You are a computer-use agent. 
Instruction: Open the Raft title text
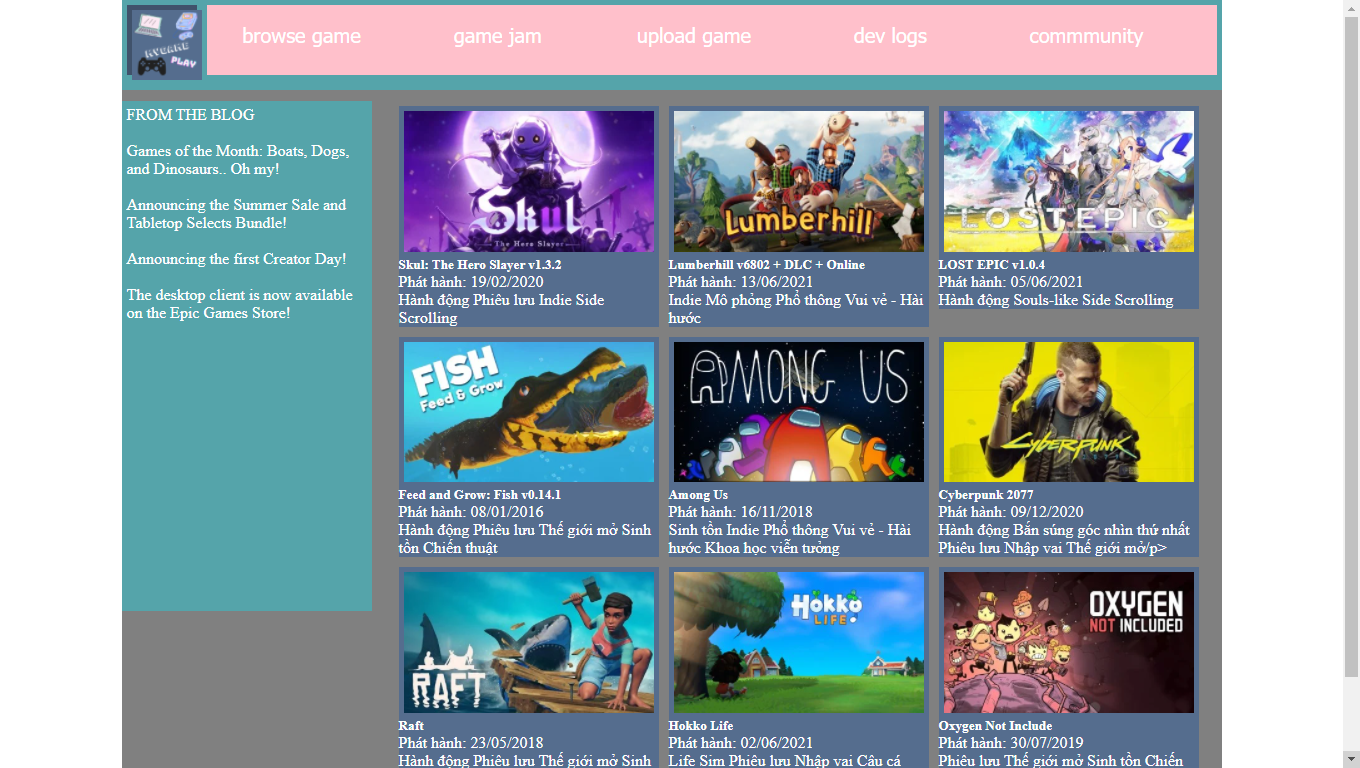tap(411, 726)
